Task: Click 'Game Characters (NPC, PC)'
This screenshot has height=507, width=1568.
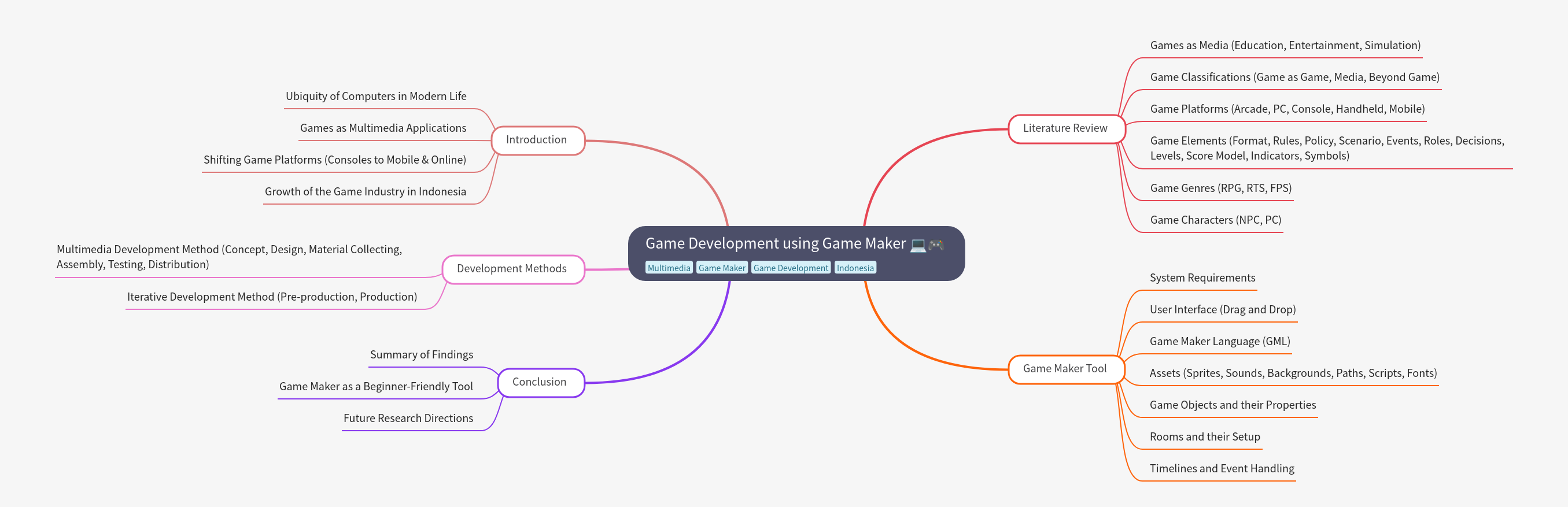Action: pos(1216,219)
